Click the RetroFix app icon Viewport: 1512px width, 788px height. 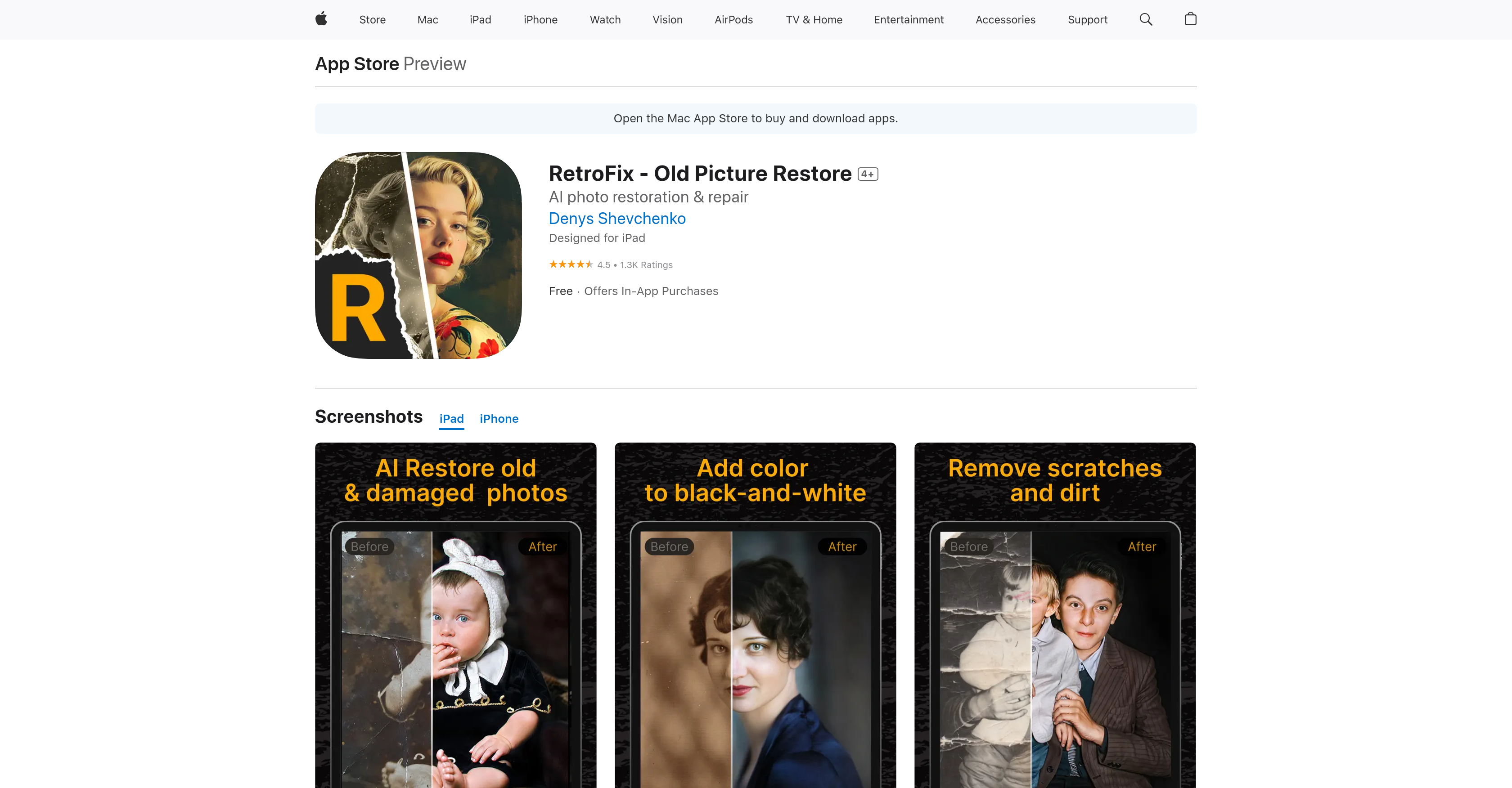418,255
